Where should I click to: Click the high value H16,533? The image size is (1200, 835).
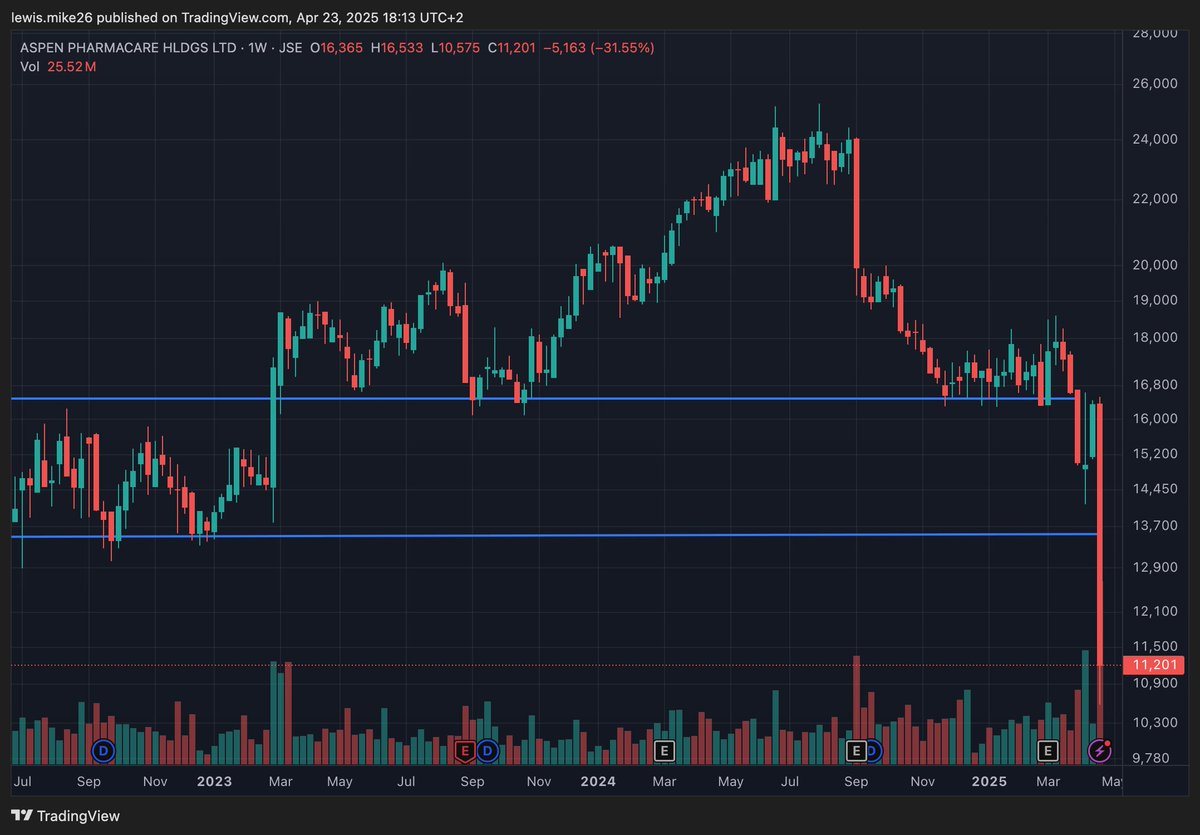397,47
